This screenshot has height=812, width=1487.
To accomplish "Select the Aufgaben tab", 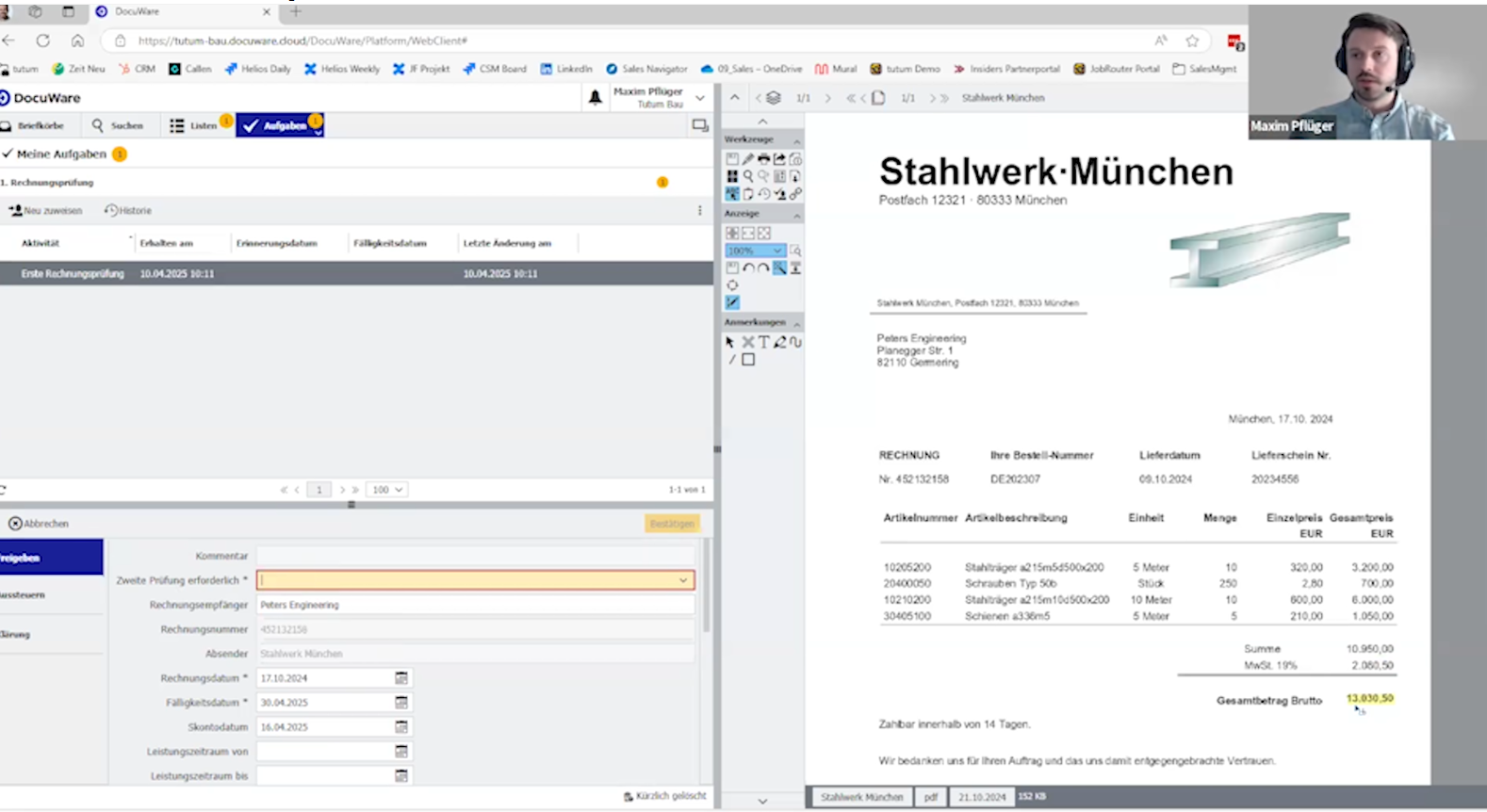I will pyautogui.click(x=279, y=125).
